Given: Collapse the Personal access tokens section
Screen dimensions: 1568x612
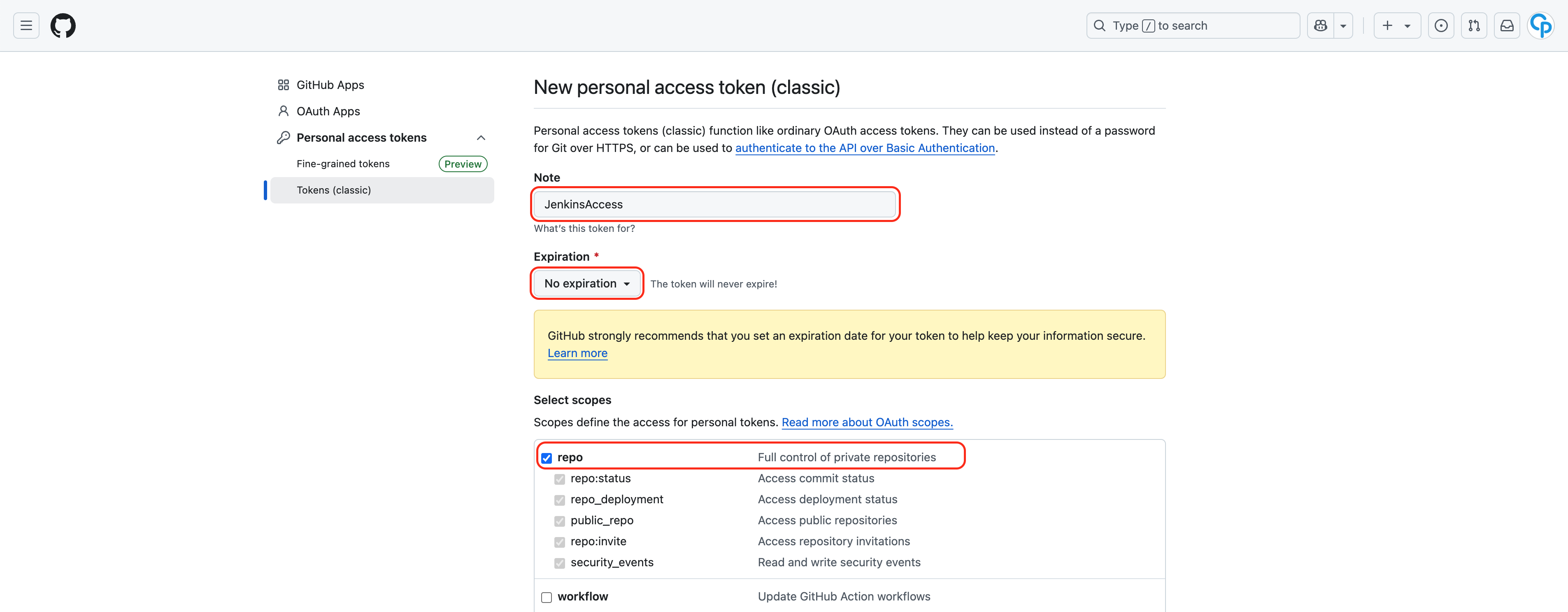Looking at the screenshot, I should (481, 138).
